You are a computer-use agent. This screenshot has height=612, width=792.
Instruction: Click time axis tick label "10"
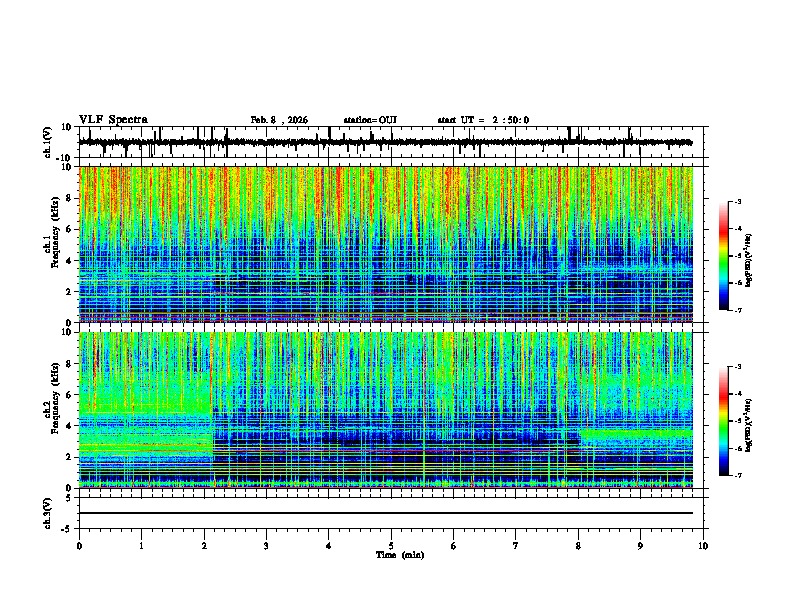(703, 546)
